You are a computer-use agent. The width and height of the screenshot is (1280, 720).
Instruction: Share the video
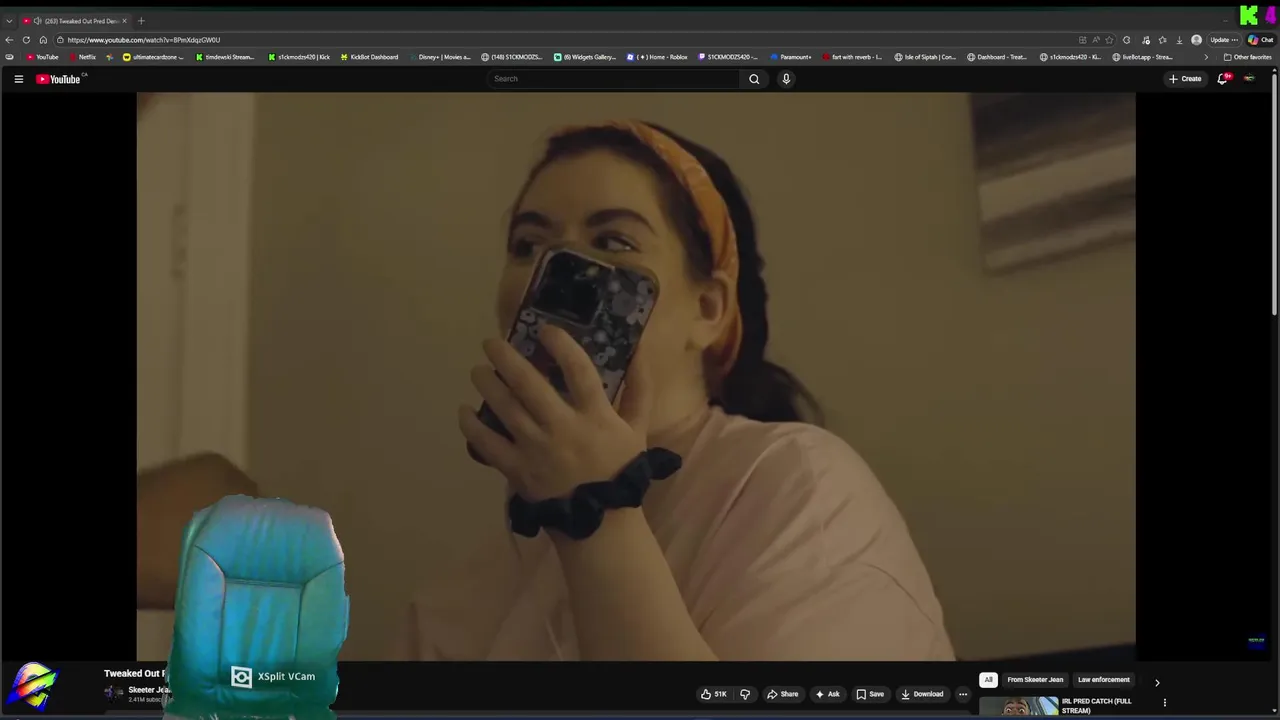782,694
